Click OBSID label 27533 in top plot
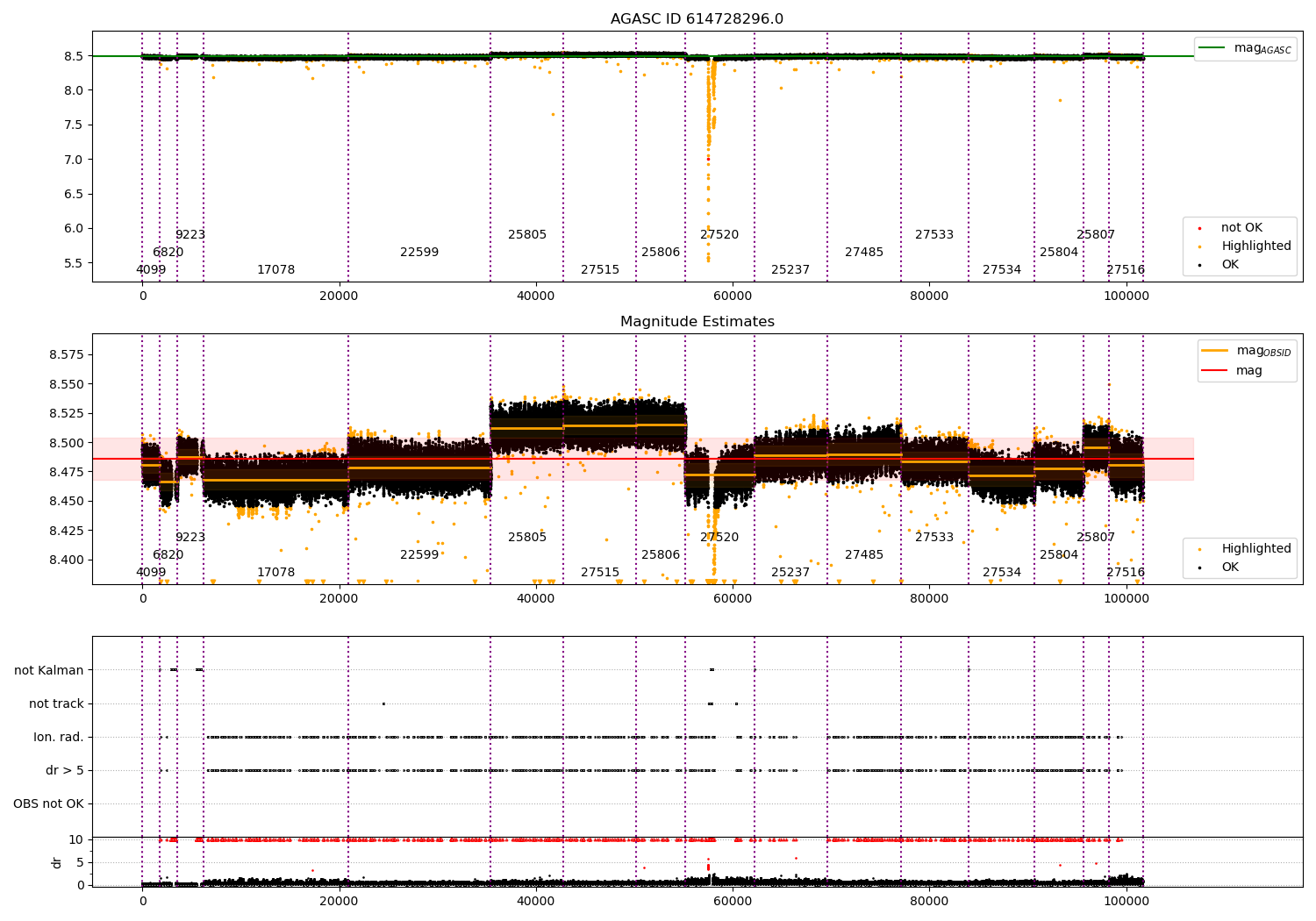The height and width of the screenshot is (921, 1316). [934, 235]
